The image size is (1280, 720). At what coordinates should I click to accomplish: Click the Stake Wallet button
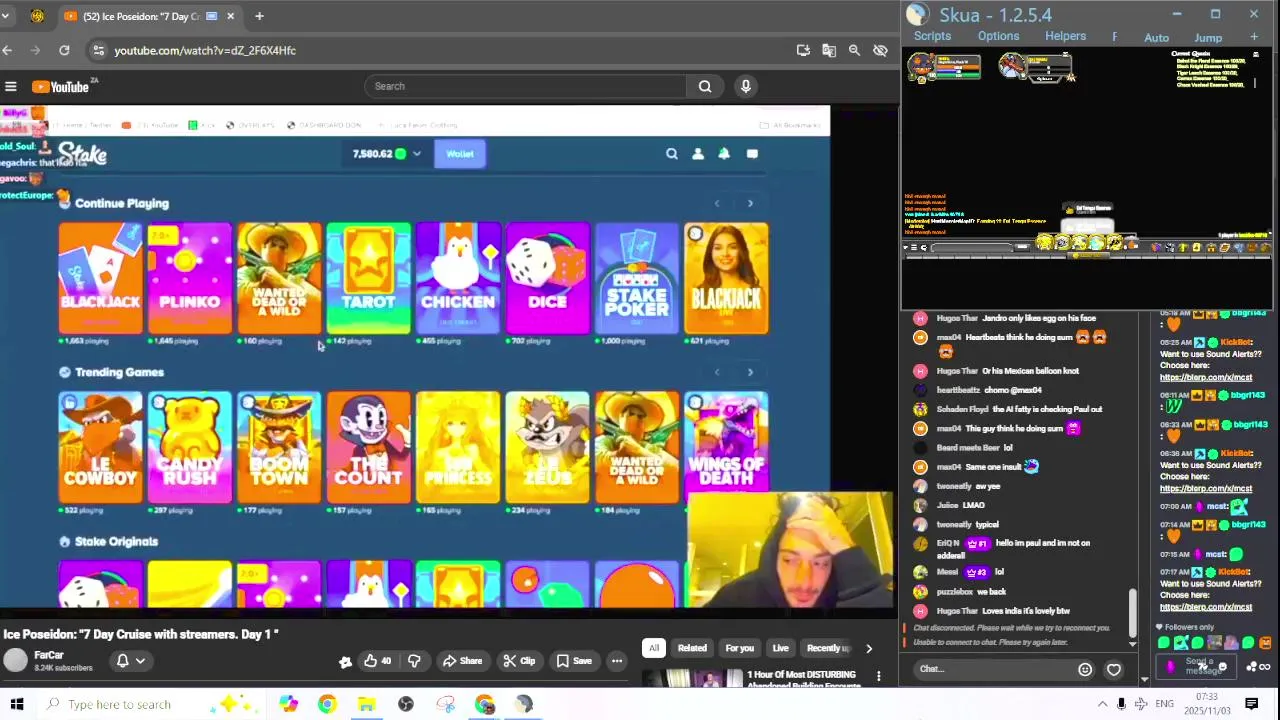[460, 154]
